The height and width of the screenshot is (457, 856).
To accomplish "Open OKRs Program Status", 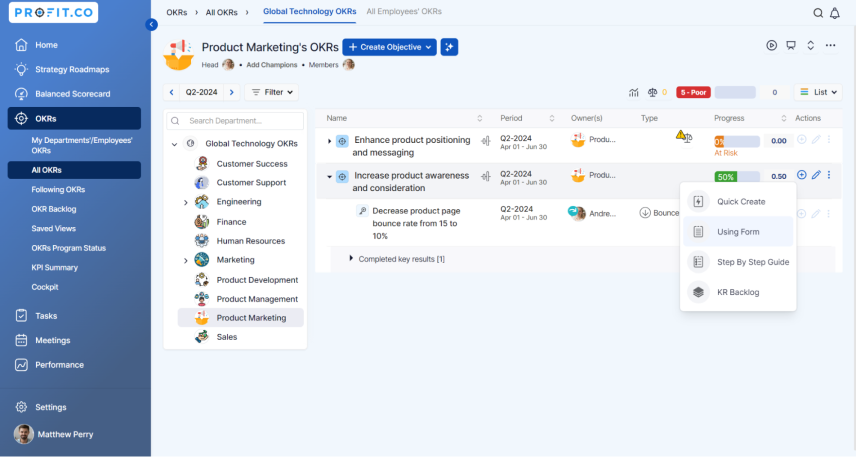I will click(69, 248).
